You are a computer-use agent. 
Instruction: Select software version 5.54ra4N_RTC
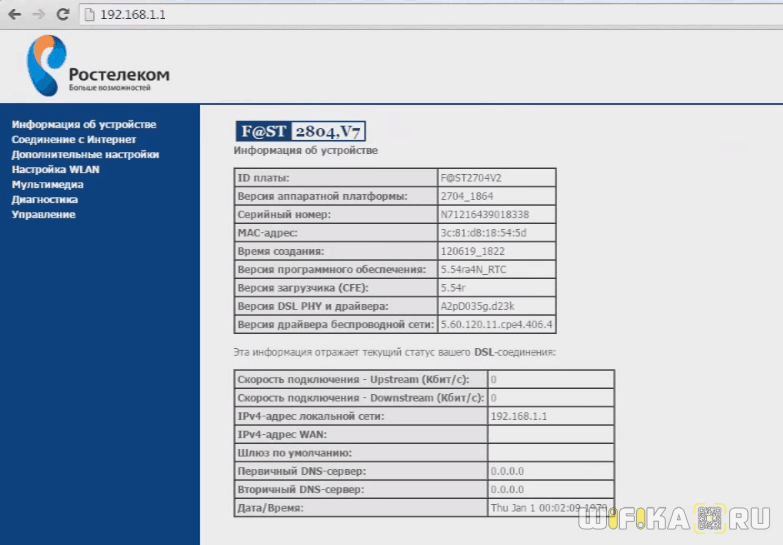pos(473,269)
